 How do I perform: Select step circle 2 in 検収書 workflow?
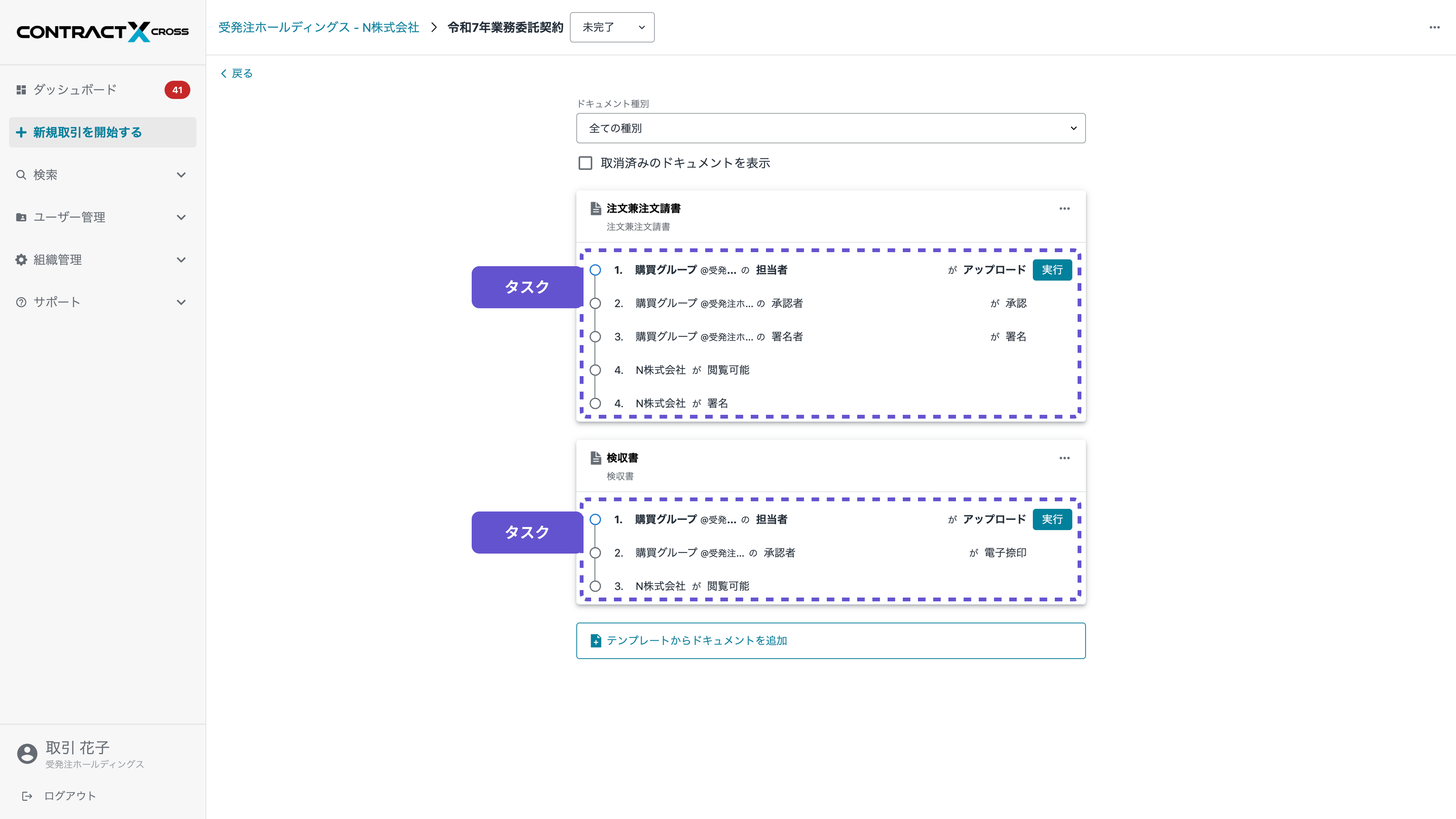(595, 553)
